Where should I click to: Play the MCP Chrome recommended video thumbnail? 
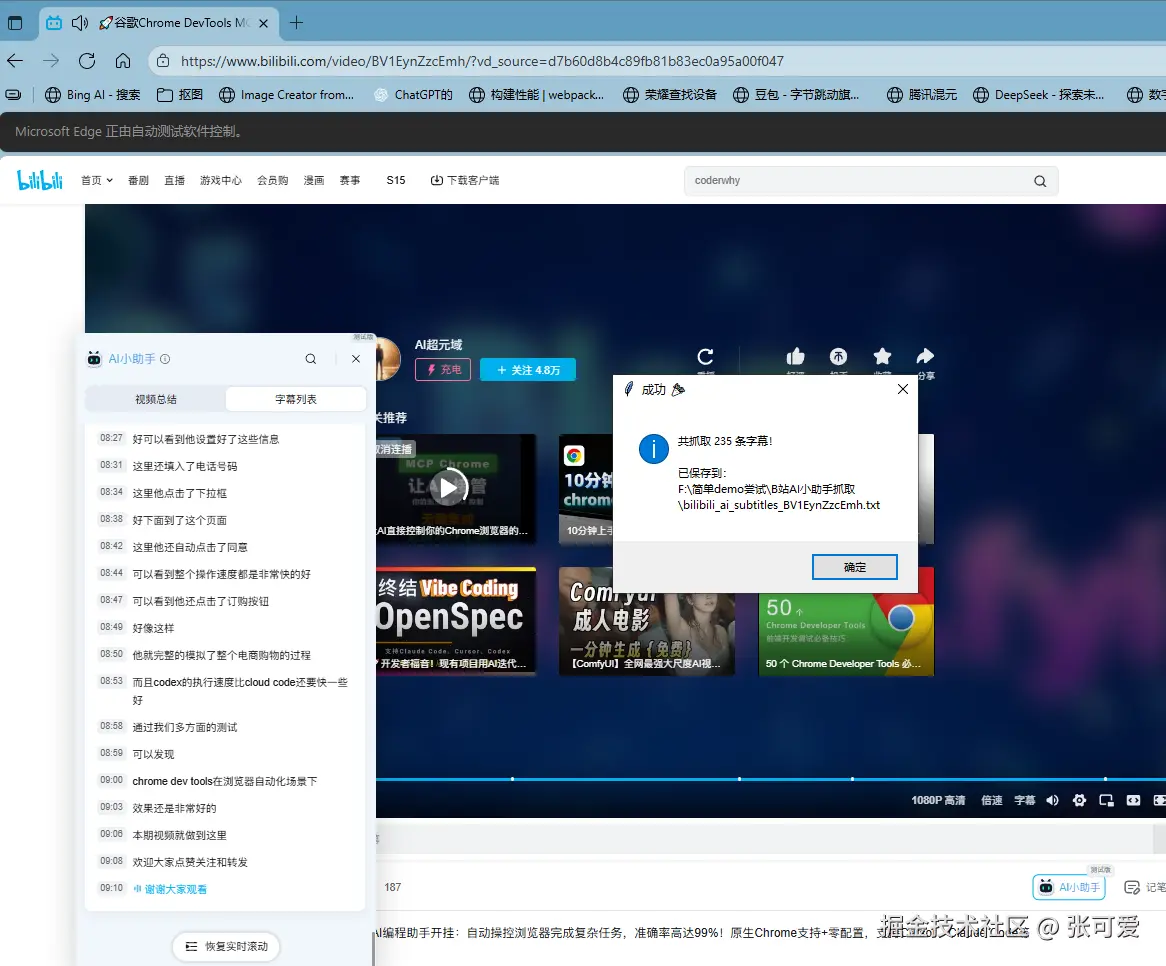coord(456,488)
